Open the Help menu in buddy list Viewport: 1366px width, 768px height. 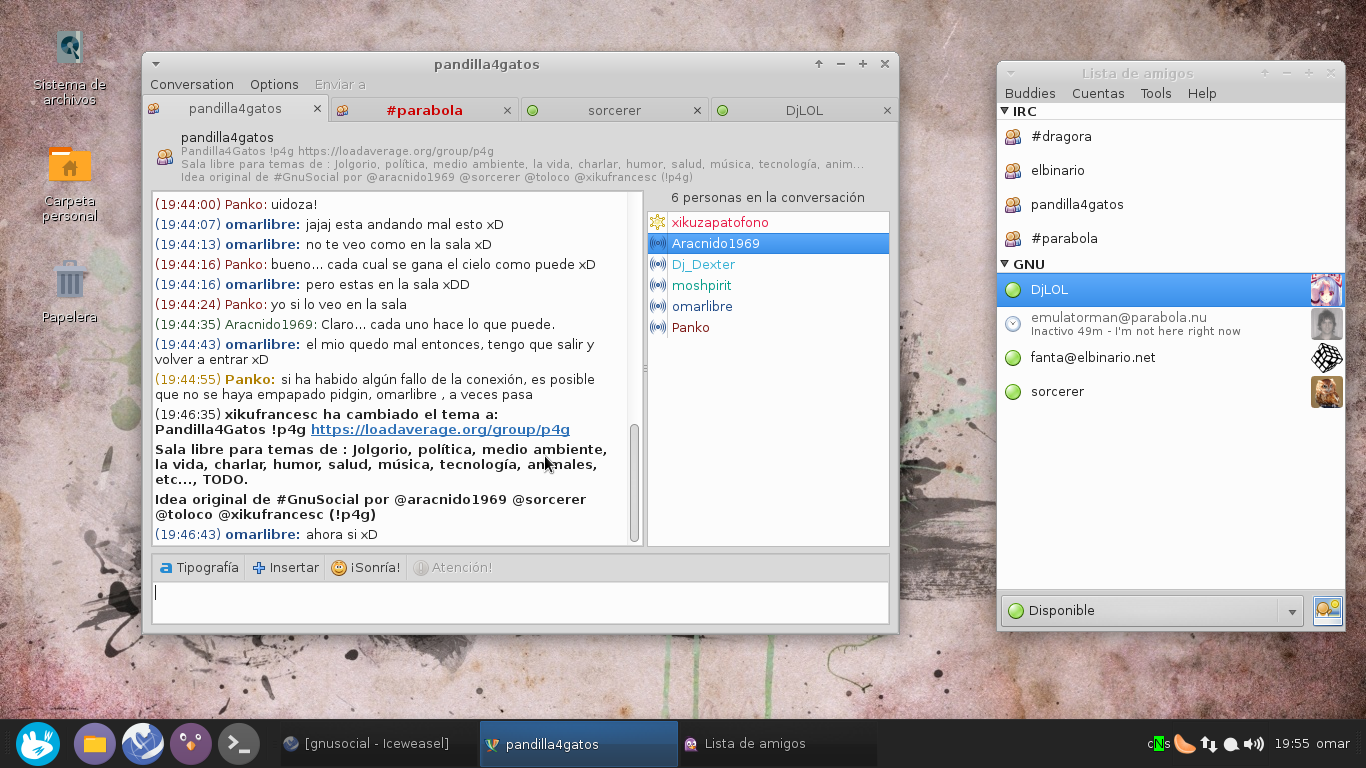1202,93
